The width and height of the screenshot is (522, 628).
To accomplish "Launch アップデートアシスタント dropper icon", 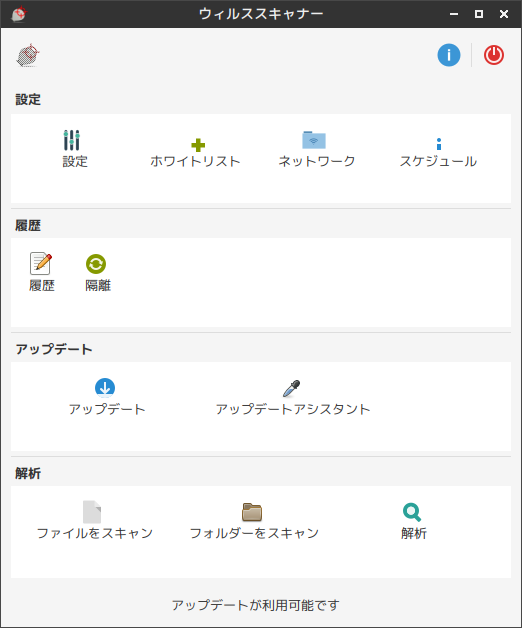I will tap(292, 388).
